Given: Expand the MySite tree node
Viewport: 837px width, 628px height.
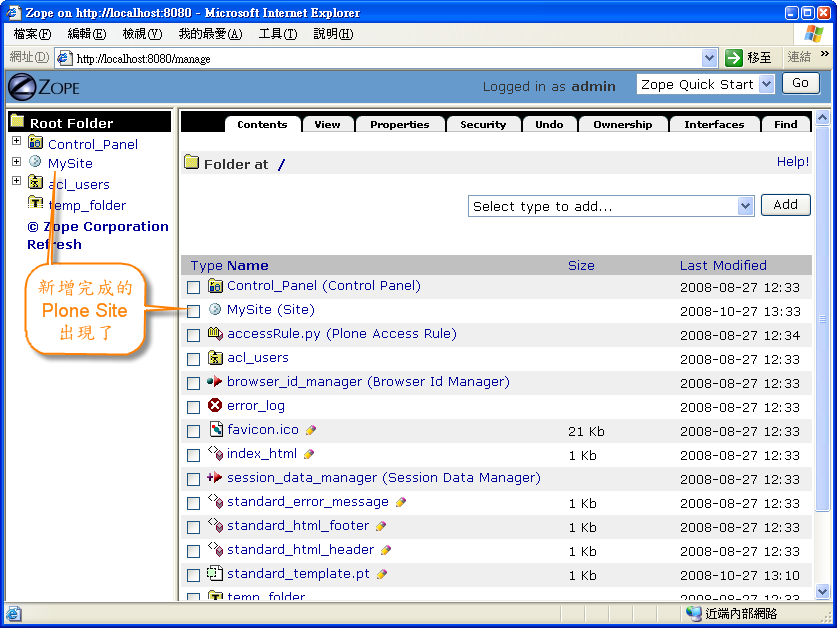Looking at the screenshot, I should [x=17, y=161].
